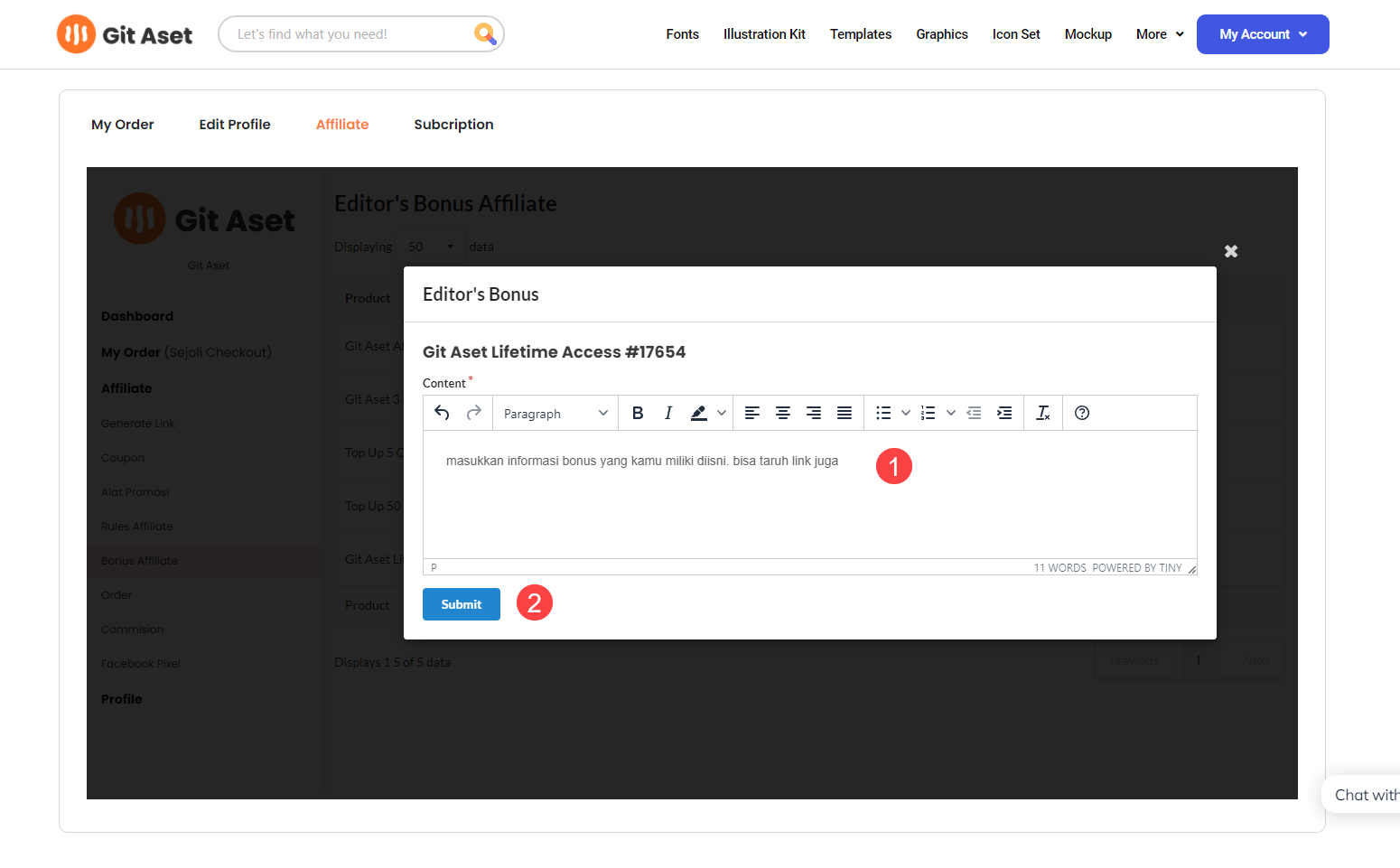The image size is (1400, 868).
Task: Open Profile in sidebar
Action: pos(122,699)
